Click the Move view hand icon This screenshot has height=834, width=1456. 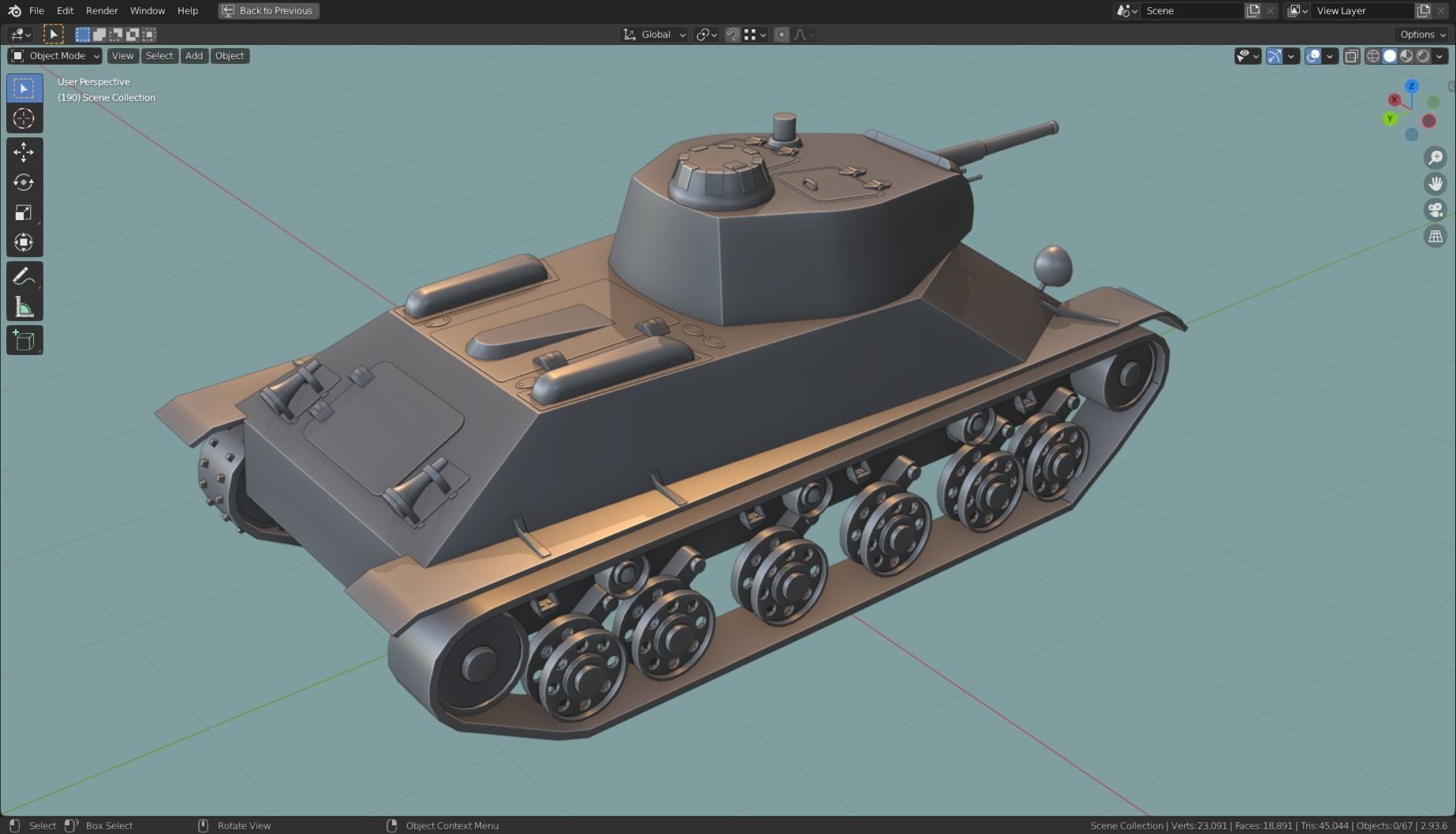pyautogui.click(x=1435, y=184)
